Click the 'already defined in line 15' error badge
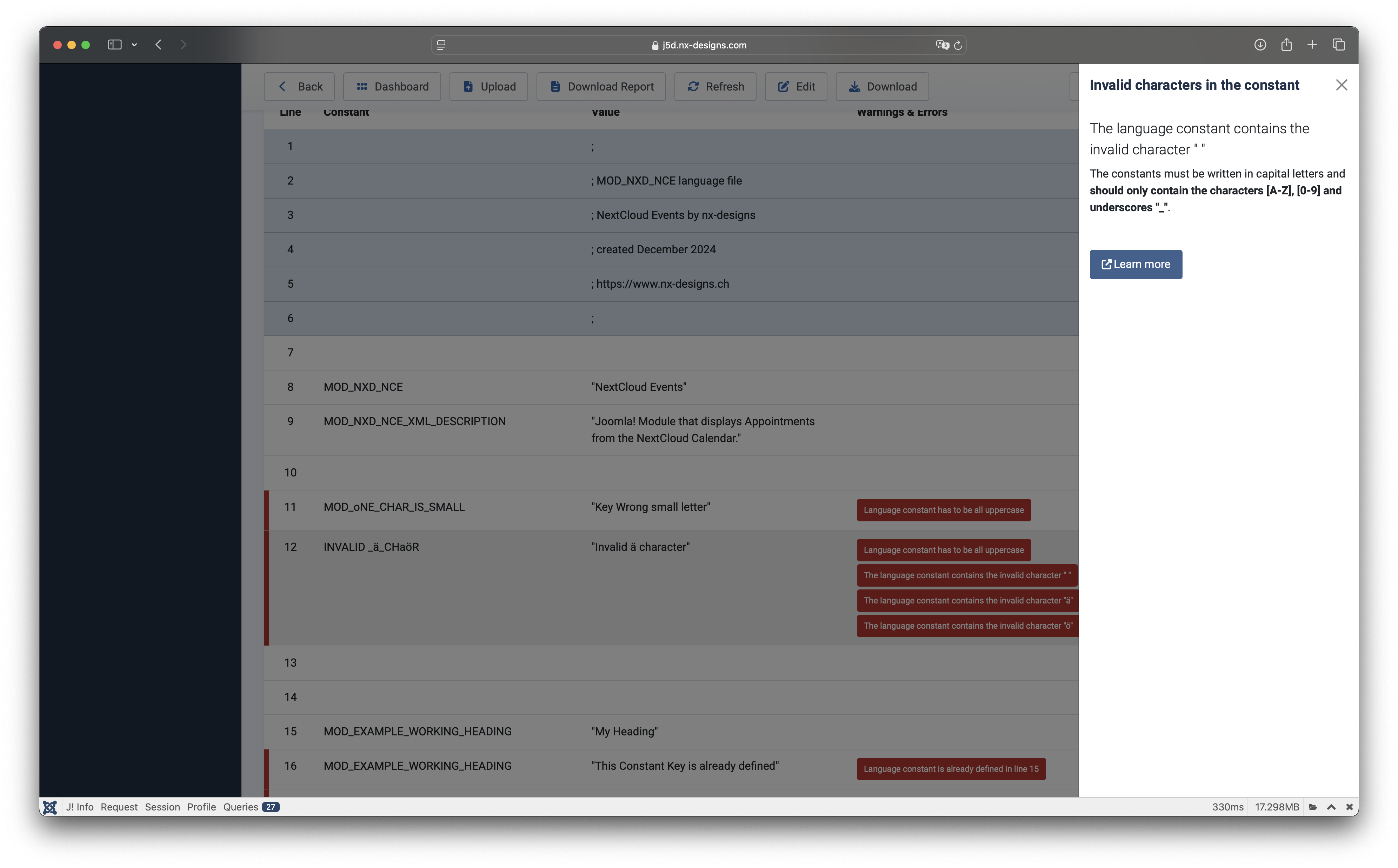 click(951, 769)
